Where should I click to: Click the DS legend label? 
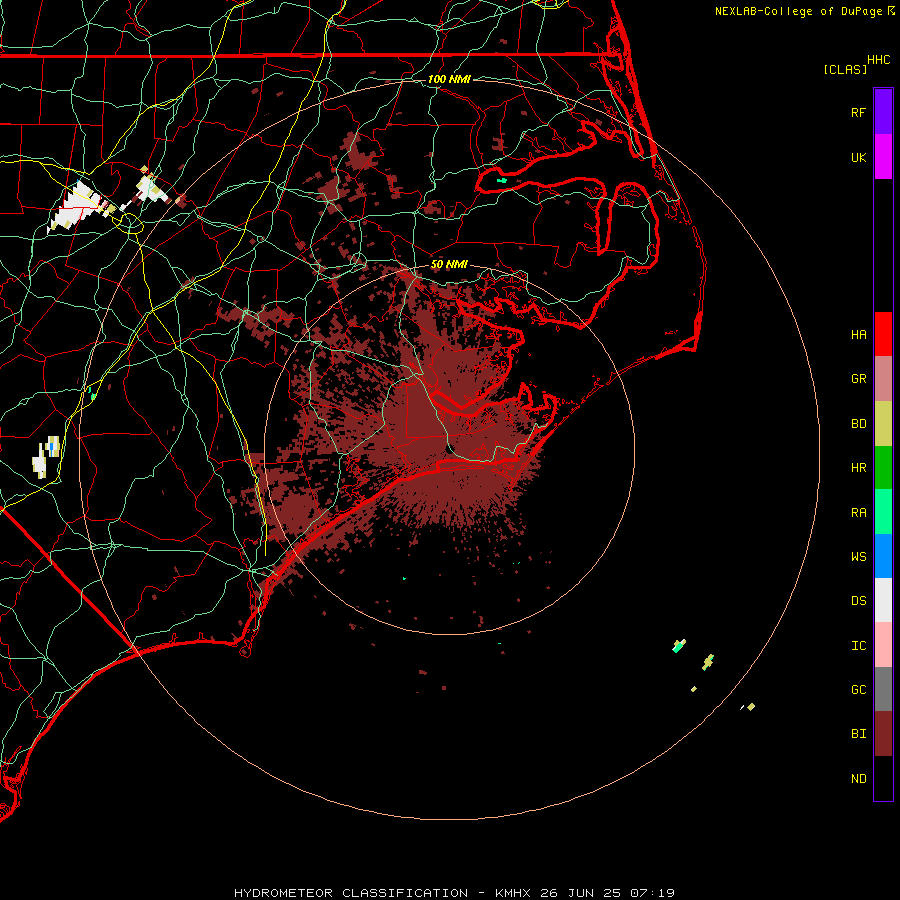point(858,601)
